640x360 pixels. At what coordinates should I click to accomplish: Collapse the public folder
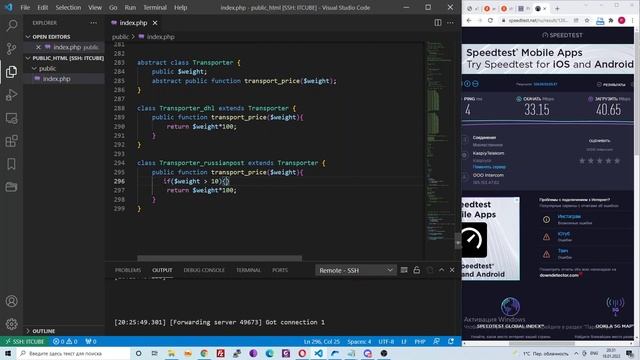[x=35, y=69]
